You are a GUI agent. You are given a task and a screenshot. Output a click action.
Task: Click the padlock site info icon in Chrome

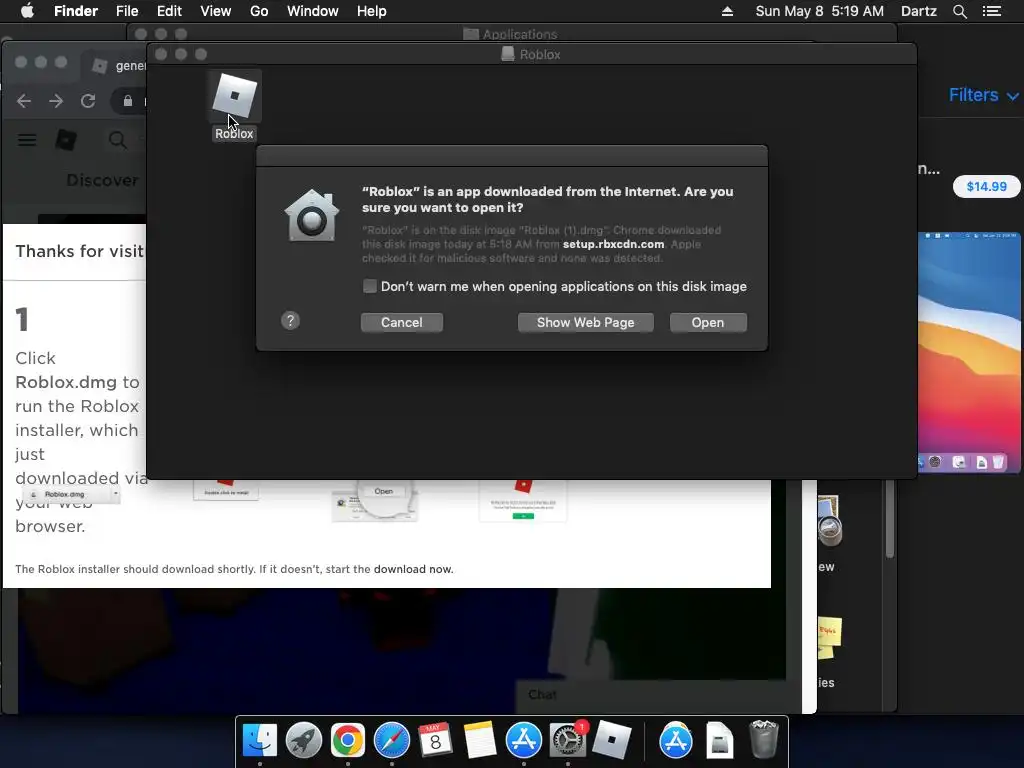[128, 101]
